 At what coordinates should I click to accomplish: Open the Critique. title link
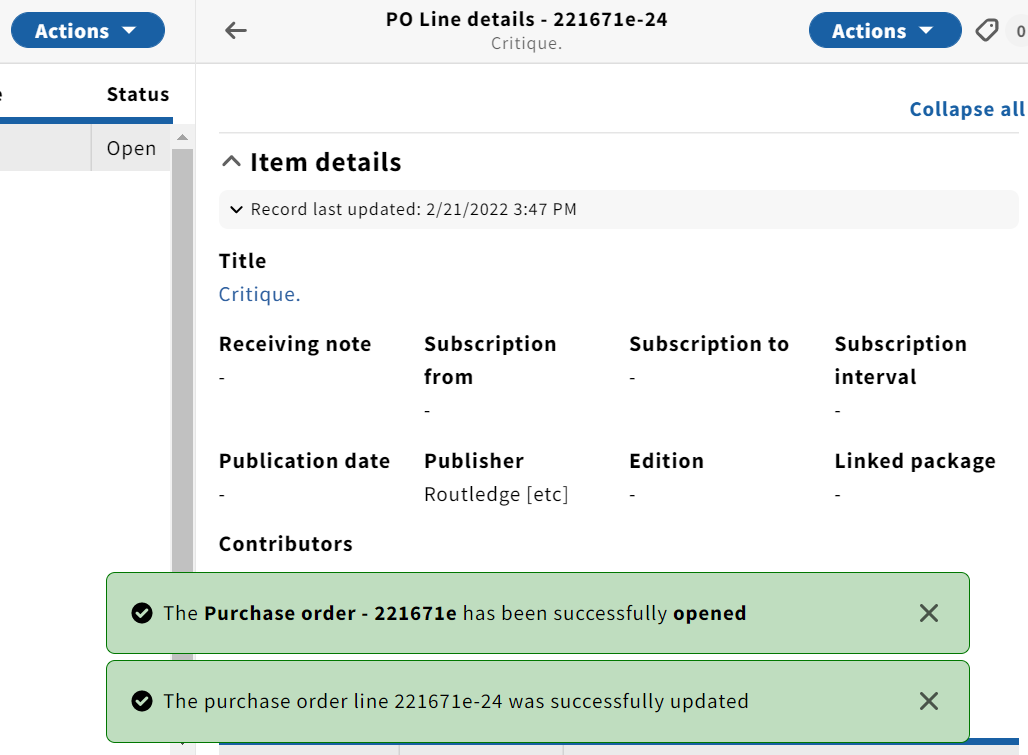[x=260, y=294]
